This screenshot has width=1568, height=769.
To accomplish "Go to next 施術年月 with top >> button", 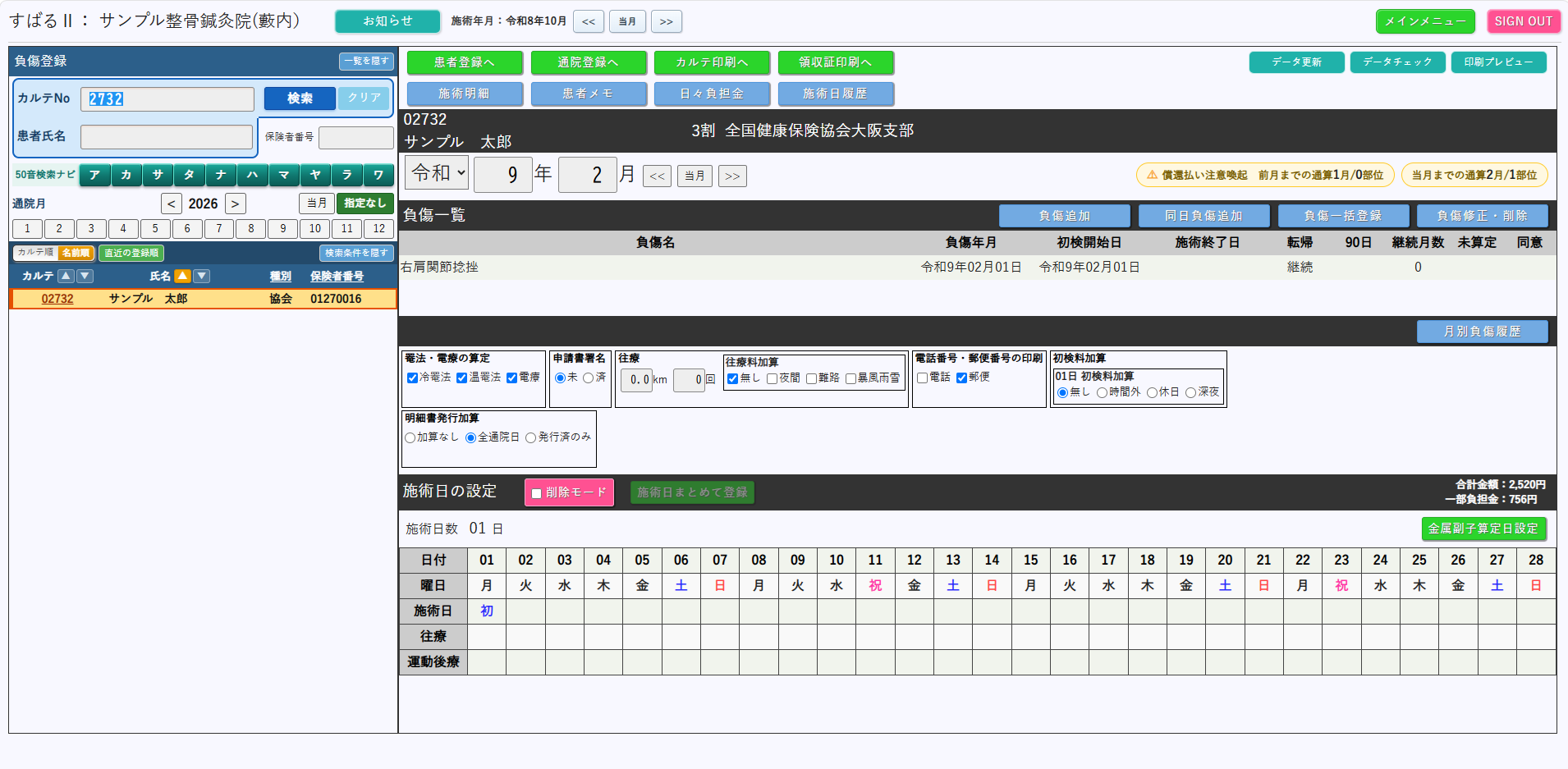I will click(x=667, y=21).
